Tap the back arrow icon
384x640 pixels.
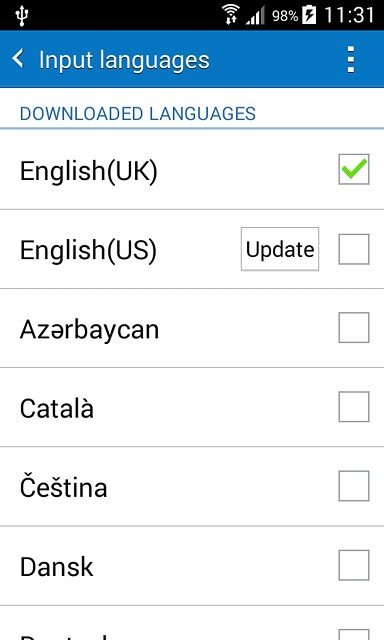click(18, 59)
